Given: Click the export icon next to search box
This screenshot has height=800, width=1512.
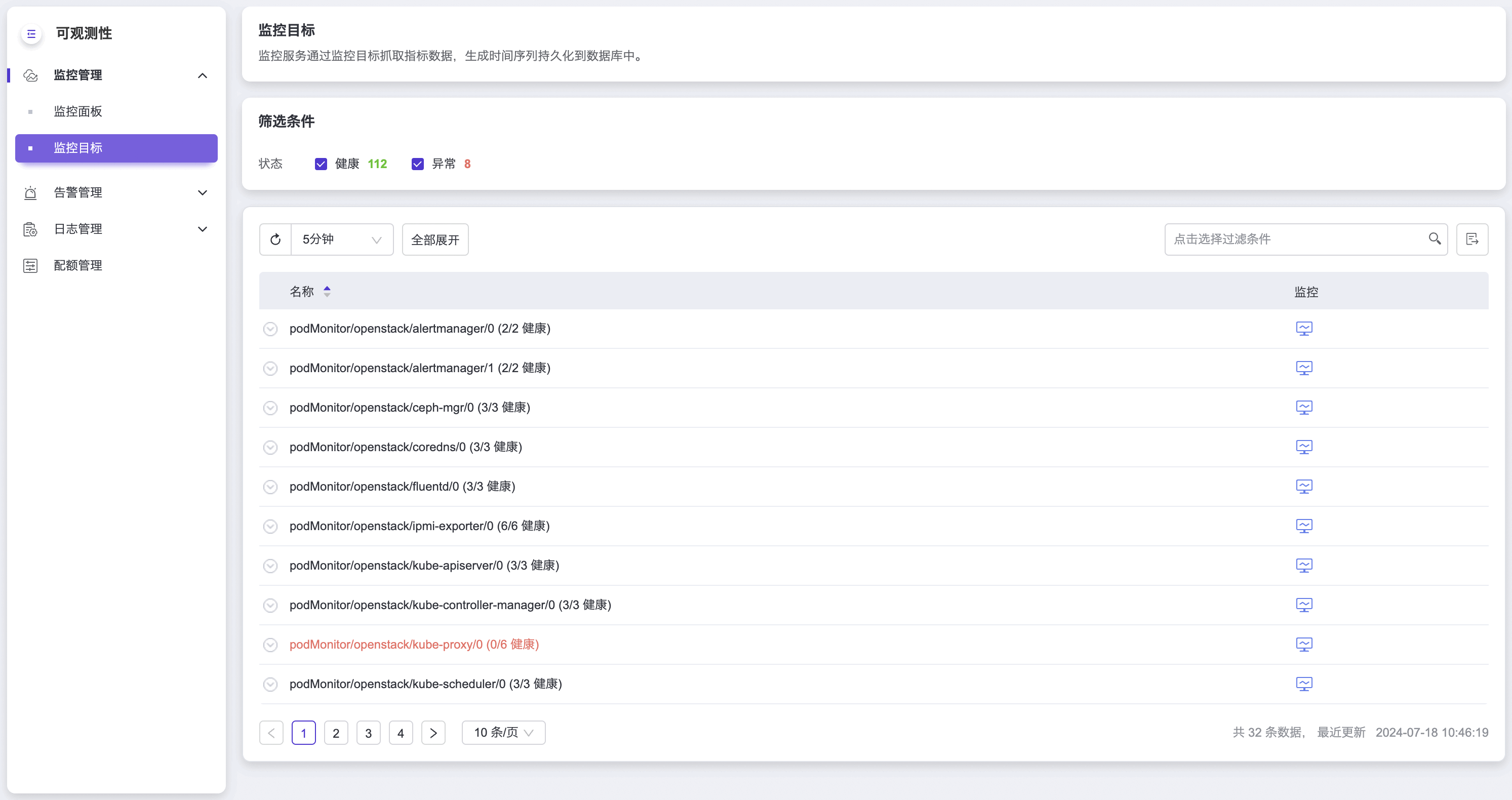Looking at the screenshot, I should (1471, 239).
